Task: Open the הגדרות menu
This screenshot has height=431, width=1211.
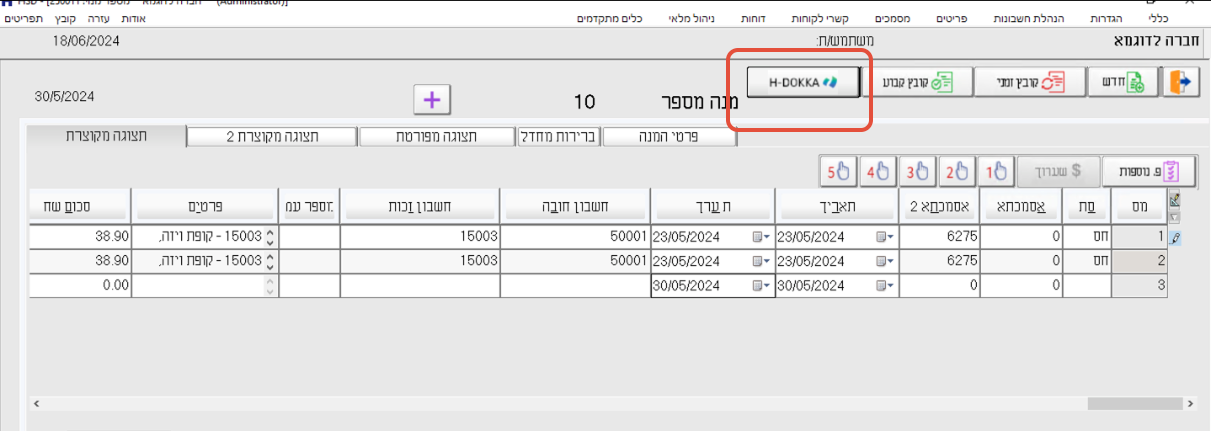Action: [1104, 19]
